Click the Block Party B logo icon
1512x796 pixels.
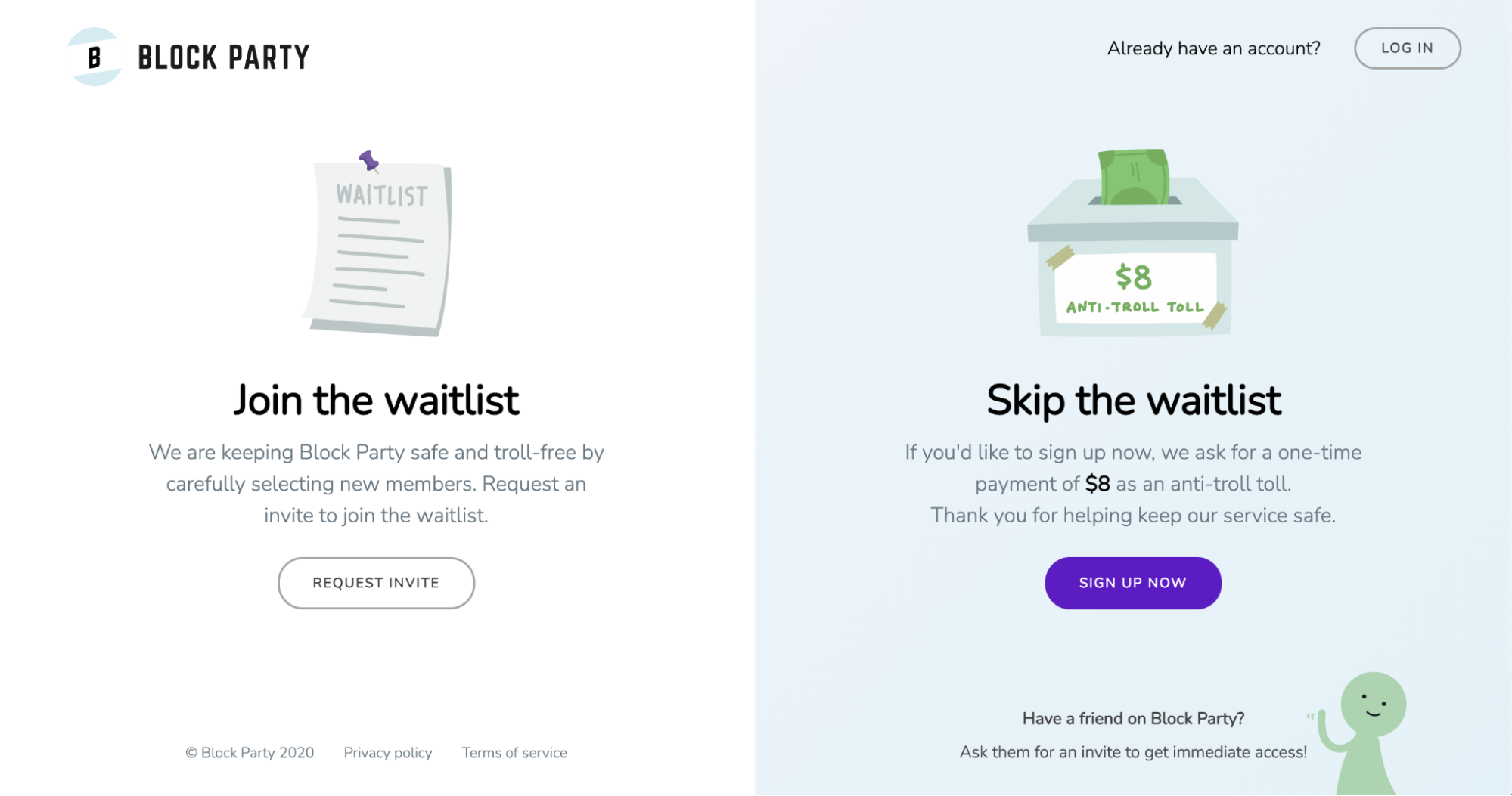[x=95, y=57]
